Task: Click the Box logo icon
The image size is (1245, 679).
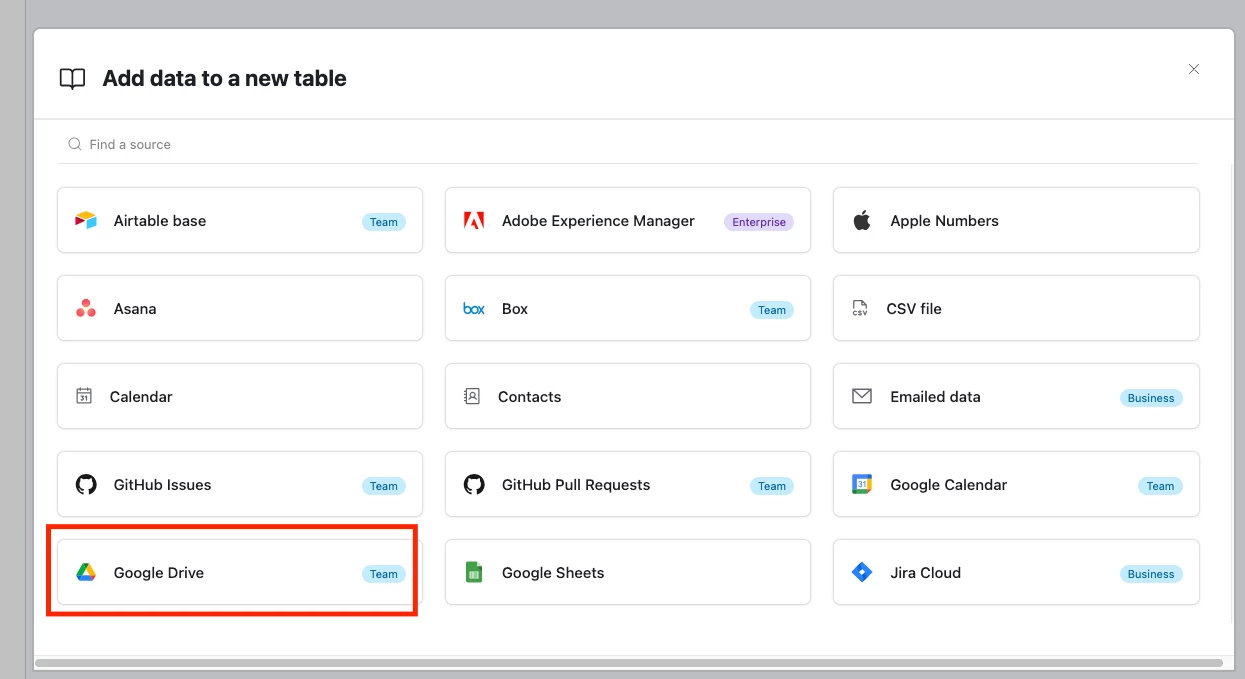Action: 474,309
